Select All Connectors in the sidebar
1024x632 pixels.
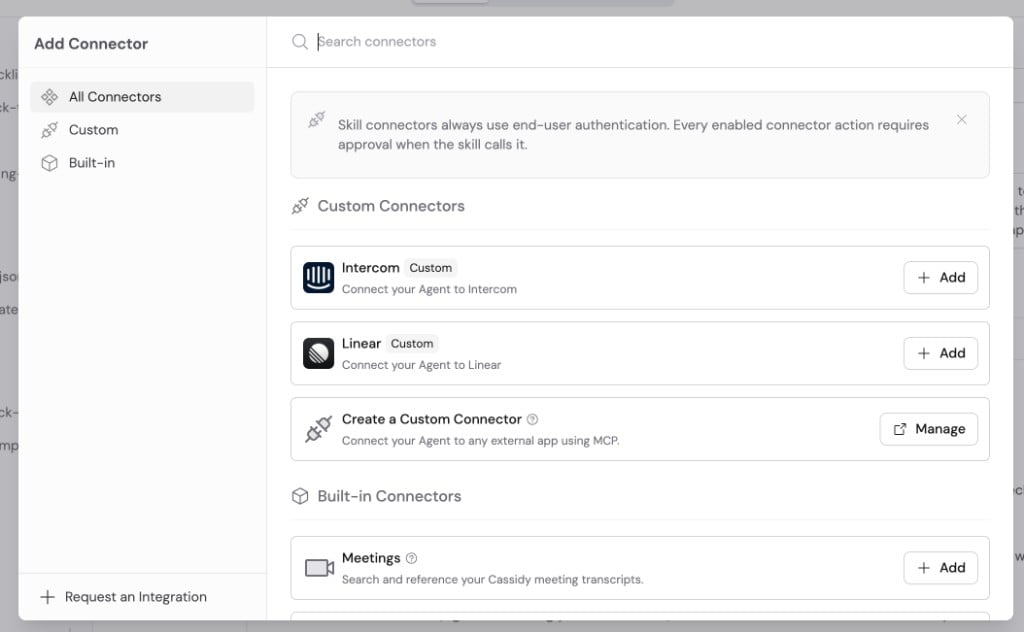[x=142, y=97]
